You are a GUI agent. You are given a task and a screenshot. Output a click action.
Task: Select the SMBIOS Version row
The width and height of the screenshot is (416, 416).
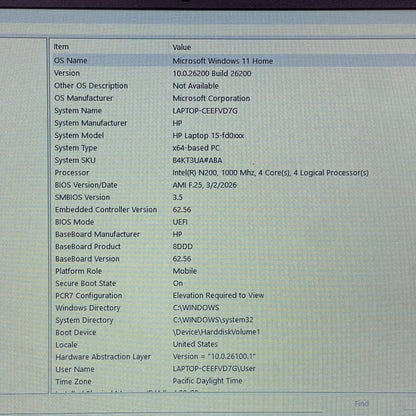coord(233,197)
